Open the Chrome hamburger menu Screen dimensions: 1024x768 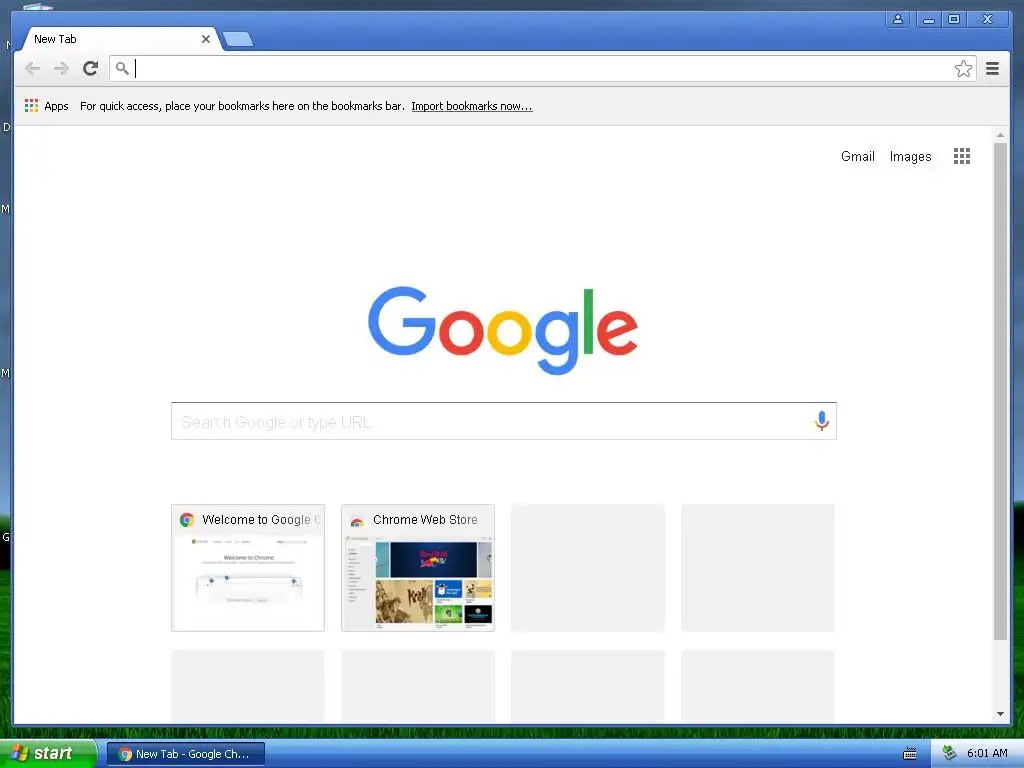(992, 69)
